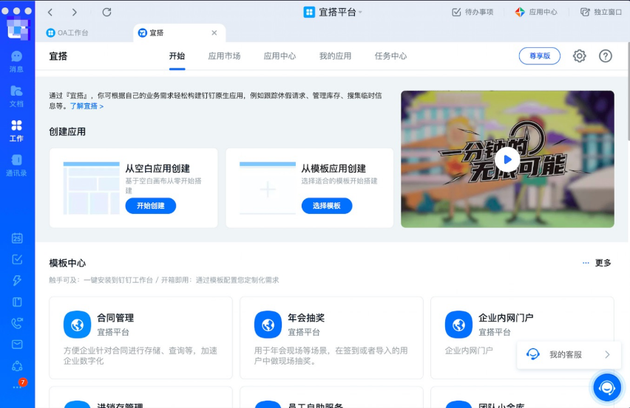The image size is (630, 408).
Task: Click the 宜搭 page title text
Action: [x=58, y=56]
